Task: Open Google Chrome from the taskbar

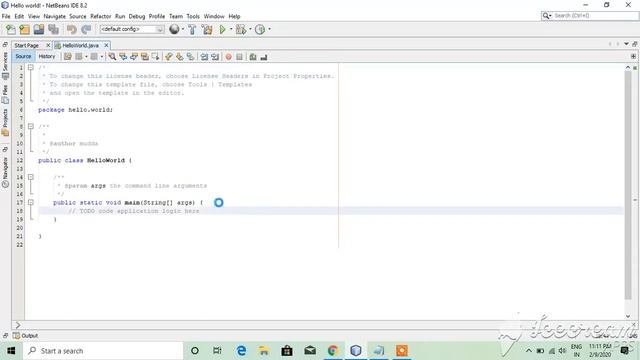Action: point(333,351)
